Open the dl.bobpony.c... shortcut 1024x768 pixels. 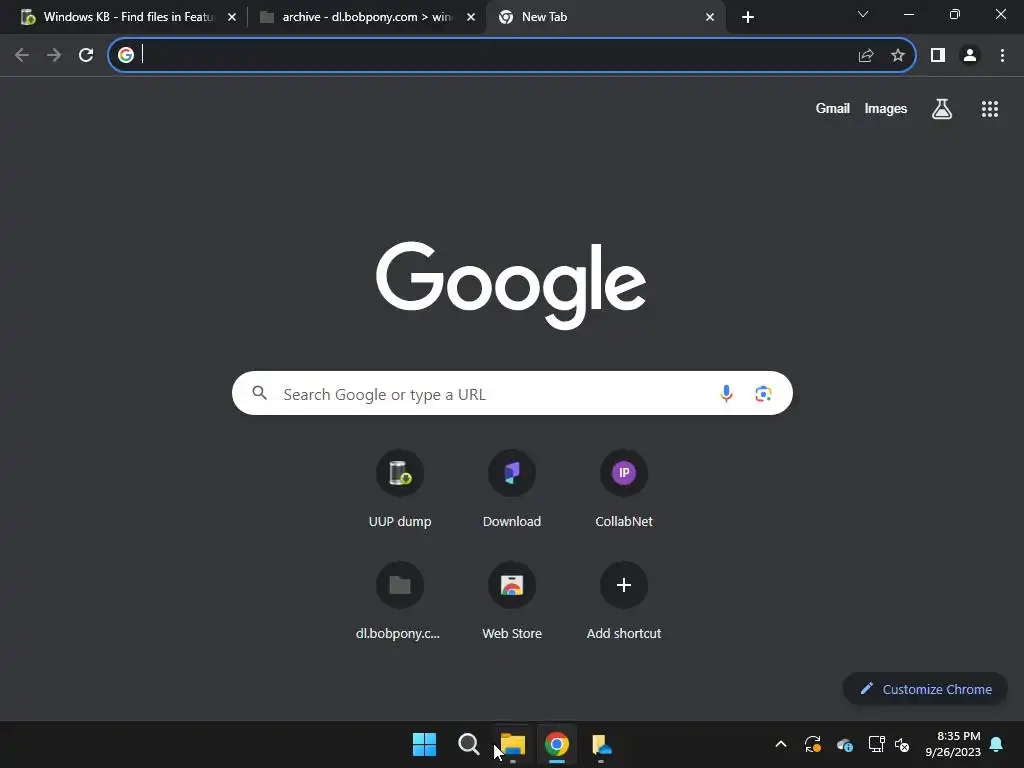(400, 601)
